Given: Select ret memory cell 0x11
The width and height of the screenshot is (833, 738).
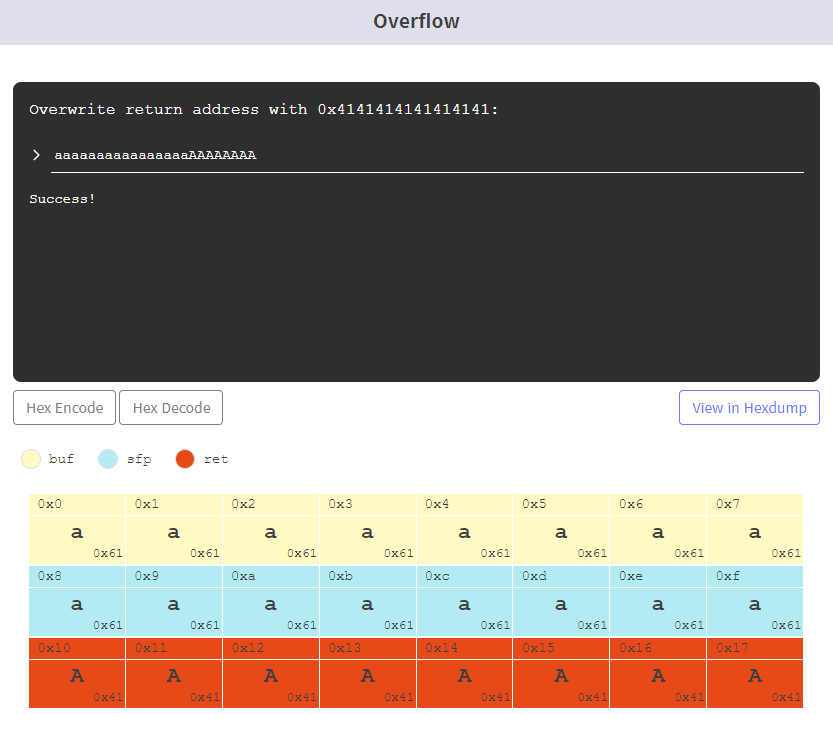Looking at the screenshot, I should tap(174, 673).
